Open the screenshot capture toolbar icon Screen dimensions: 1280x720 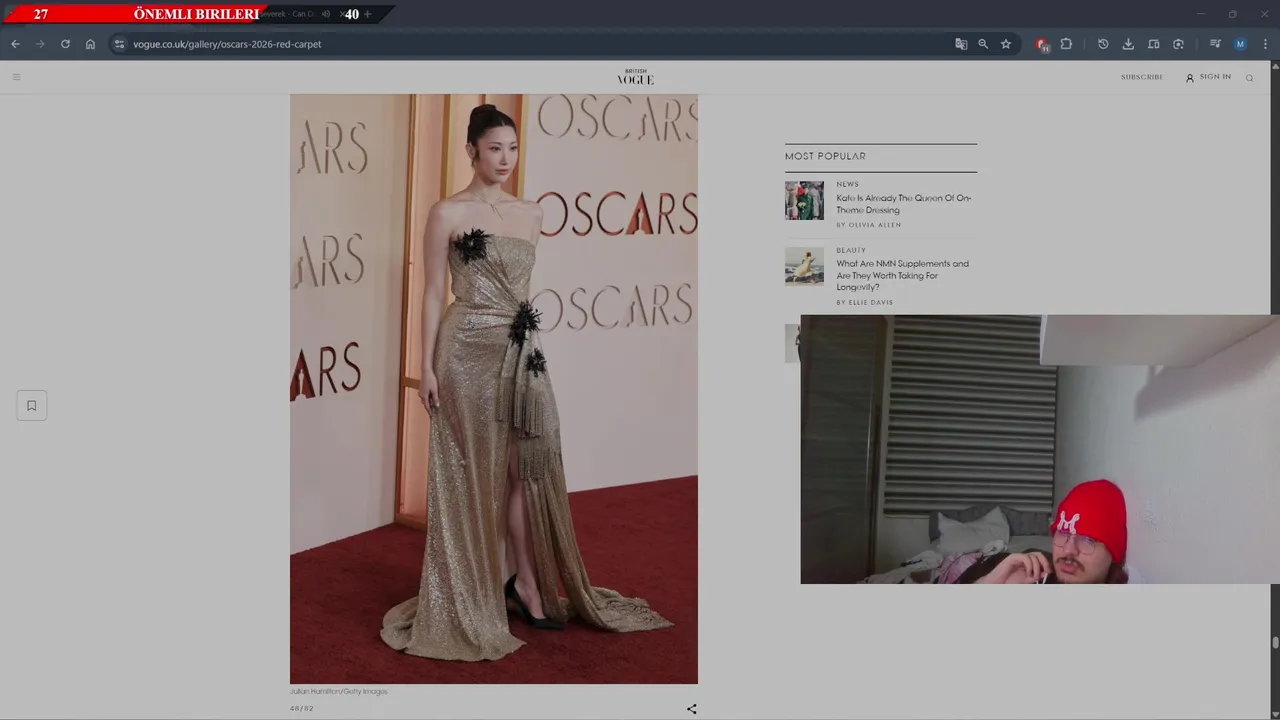pyautogui.click(x=1178, y=44)
